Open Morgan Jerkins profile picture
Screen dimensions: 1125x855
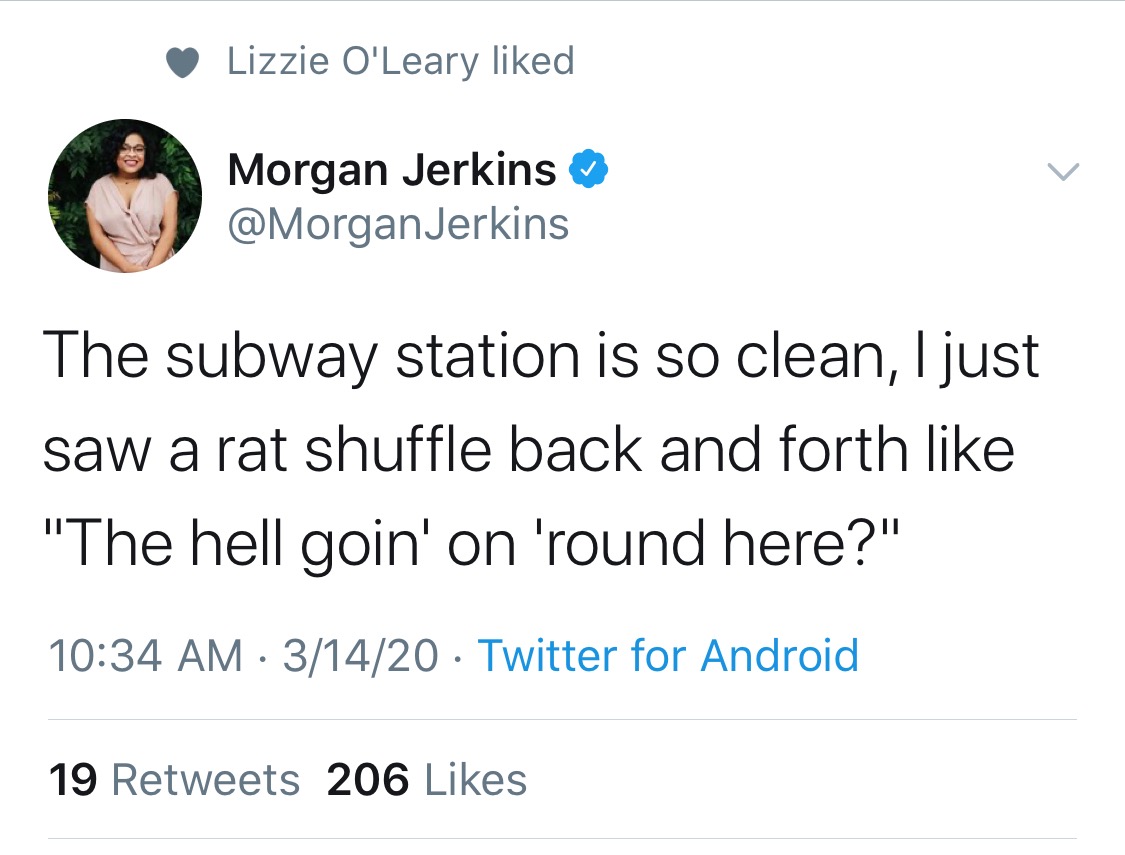(x=125, y=196)
